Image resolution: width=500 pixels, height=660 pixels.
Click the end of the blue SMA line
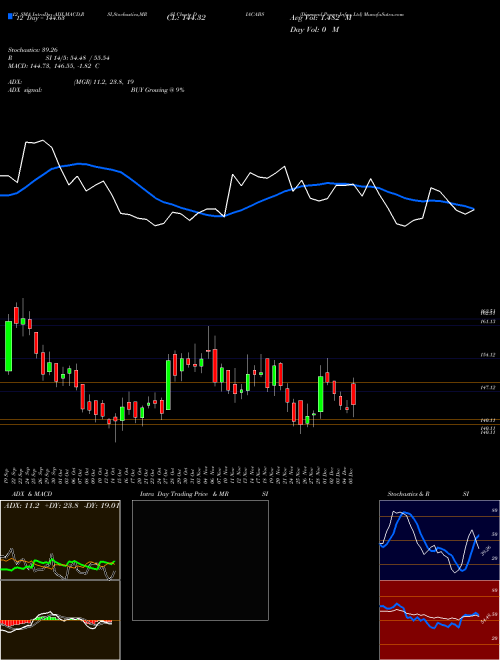click(x=474, y=209)
